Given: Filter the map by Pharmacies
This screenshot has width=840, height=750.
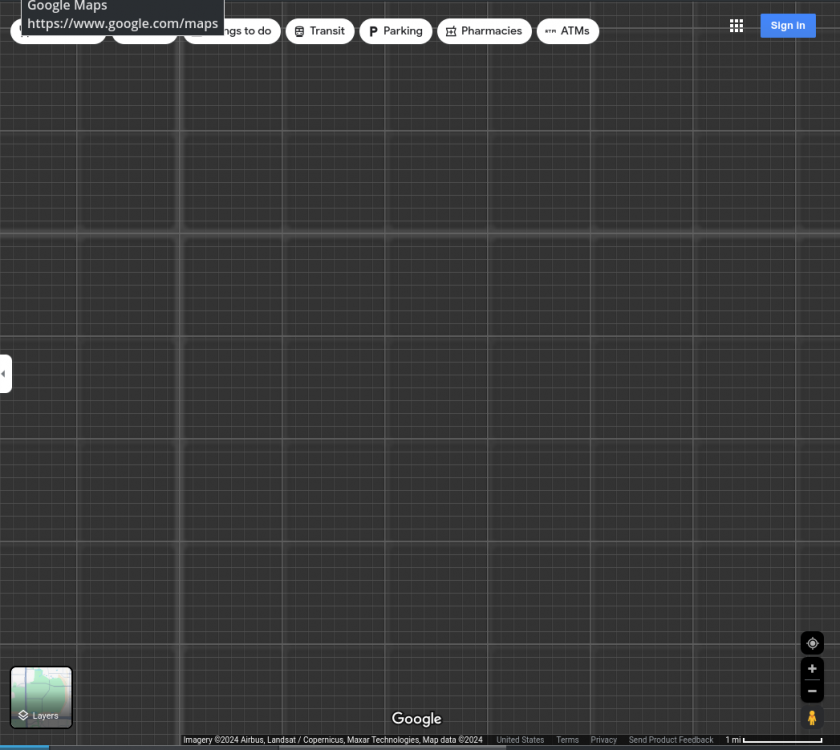Looking at the screenshot, I should [484, 31].
